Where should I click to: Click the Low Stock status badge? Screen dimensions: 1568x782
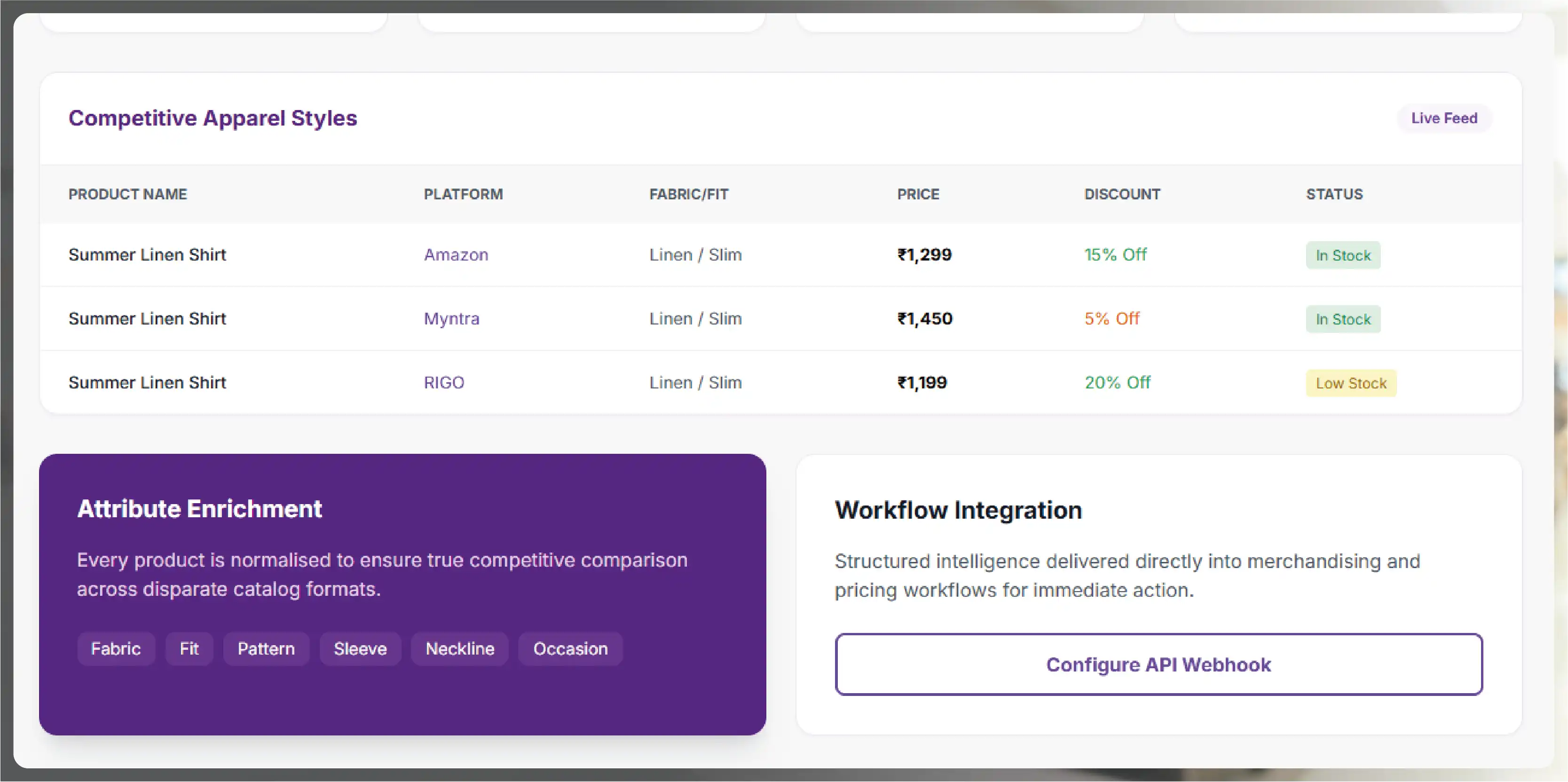pyautogui.click(x=1351, y=383)
